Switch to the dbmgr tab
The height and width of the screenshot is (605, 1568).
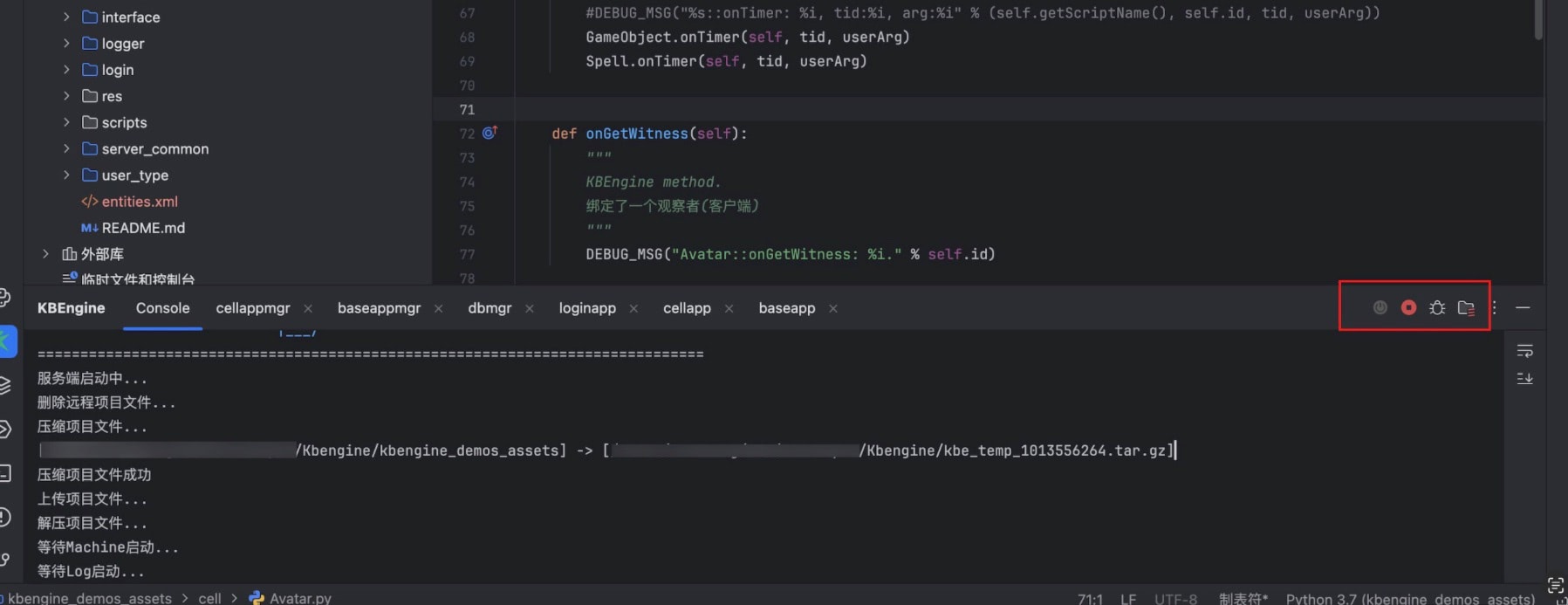(x=489, y=308)
